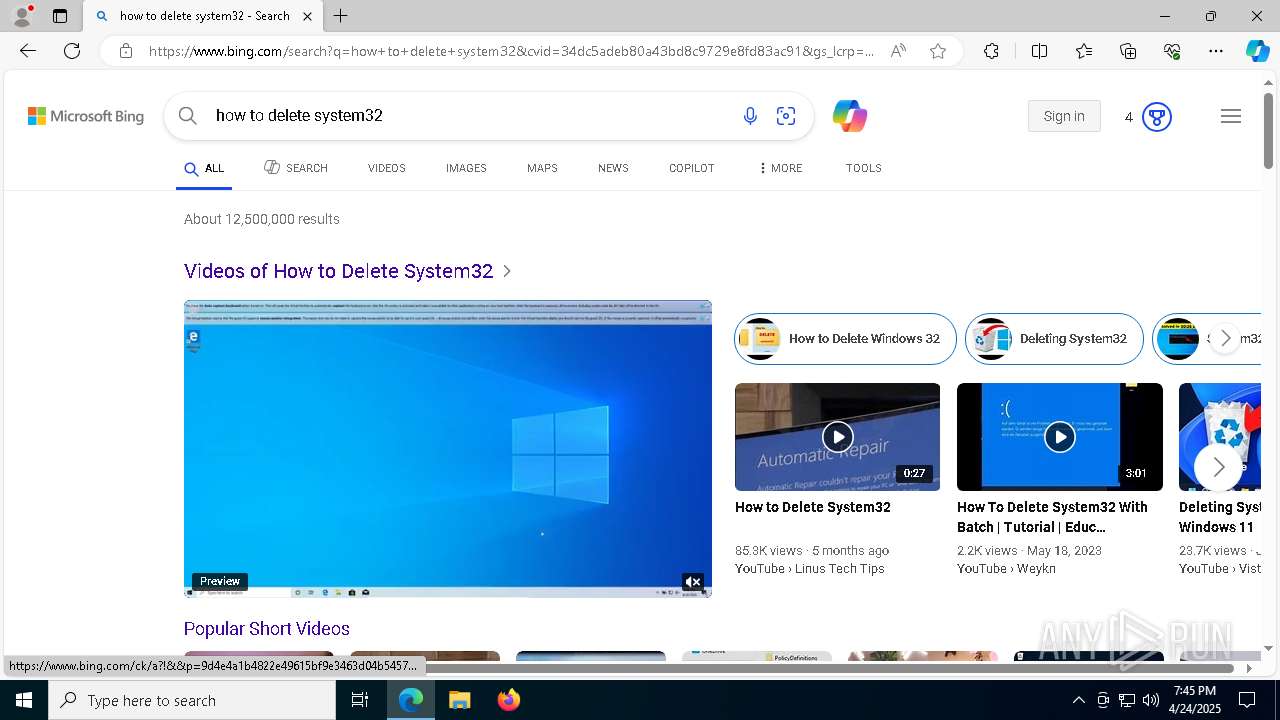Open 'How To Delete System32 With Batch' title

point(1052,517)
